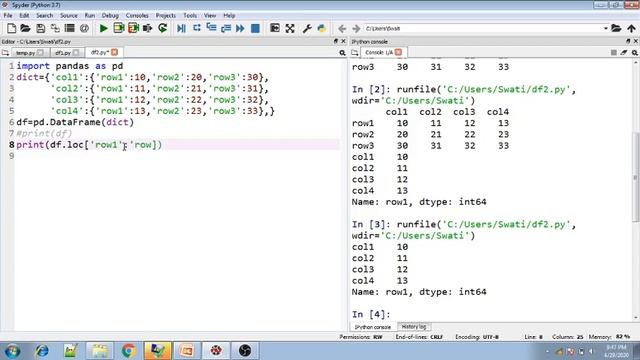Click the @ symbol finder icon
Viewport: 640px width, 360px height.
pyautogui.click(x=84, y=28)
